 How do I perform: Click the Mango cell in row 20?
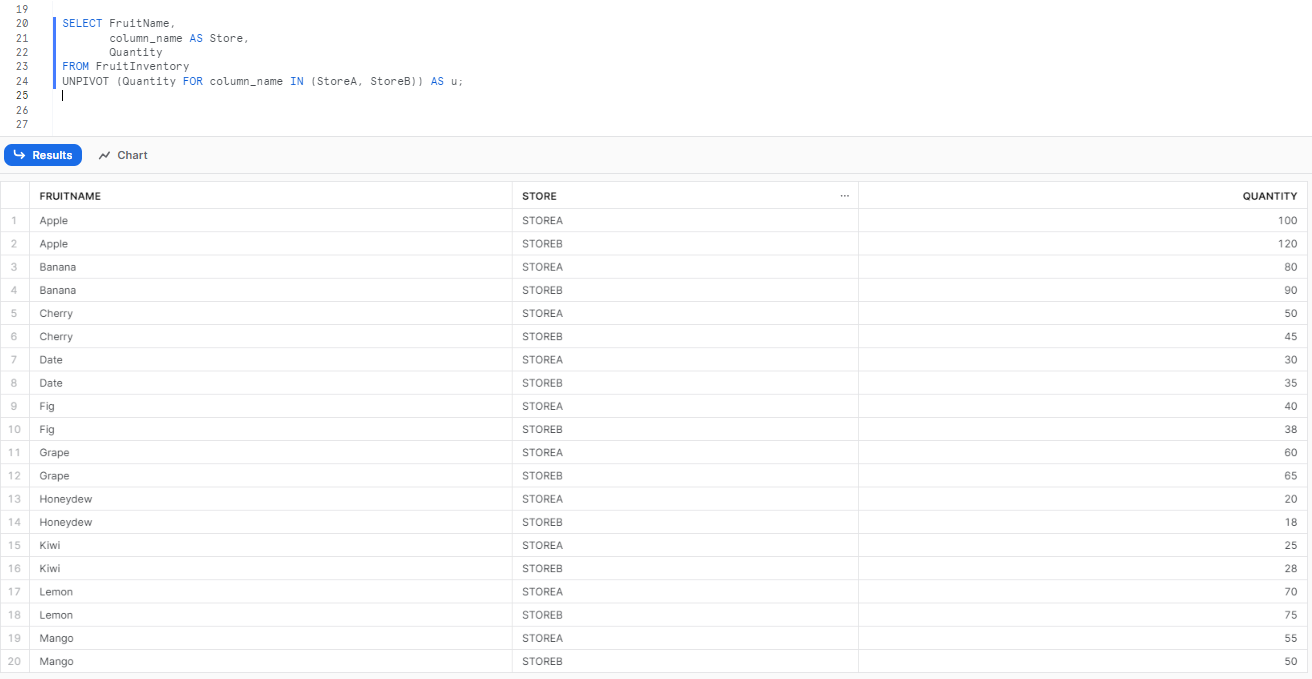55,661
